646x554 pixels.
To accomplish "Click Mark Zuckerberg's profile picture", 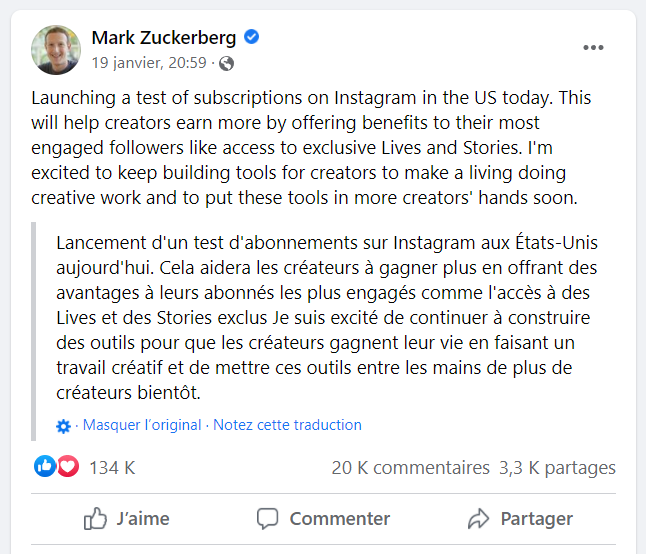I will point(56,50).
